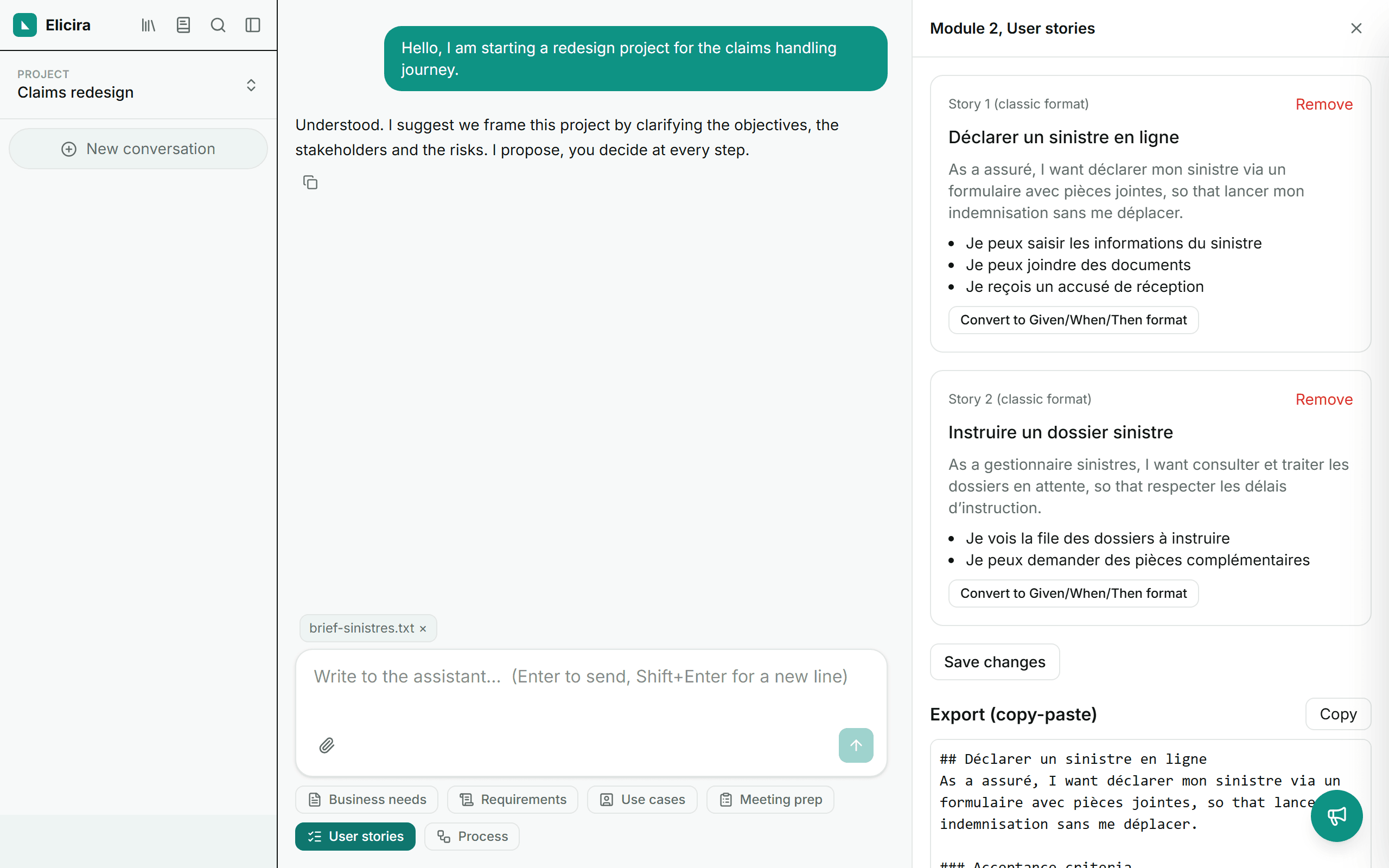This screenshot has height=868, width=1389.
Task: Click Save changes button
Action: (995, 662)
